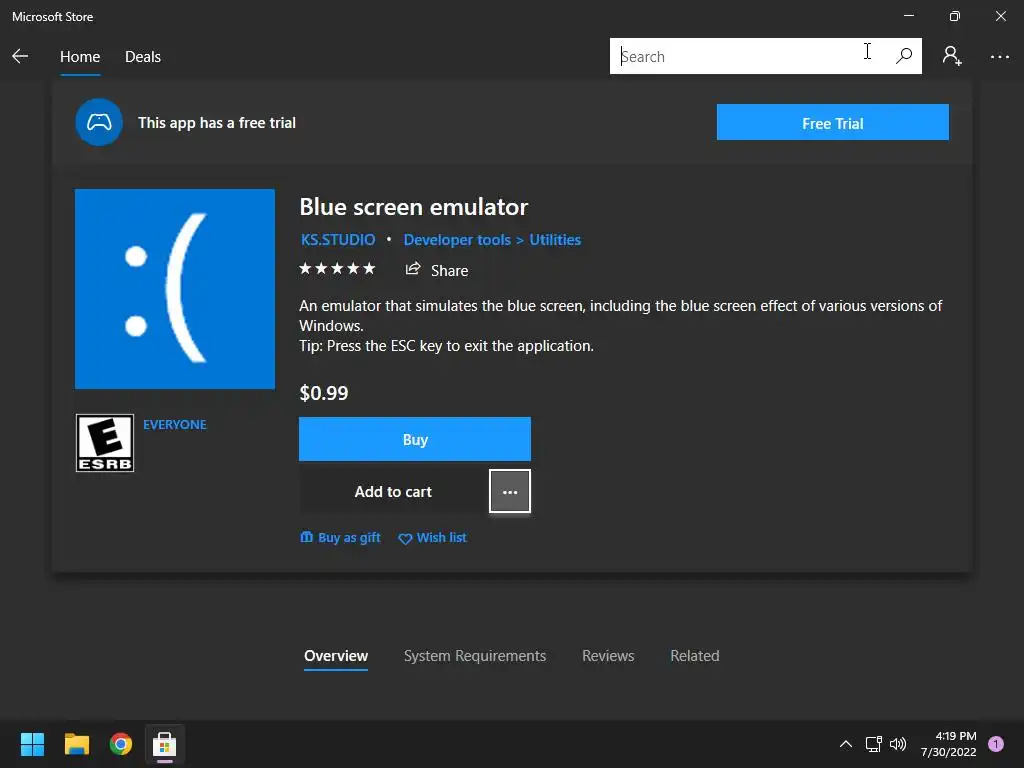
Task: Click Buy as gift link
Action: (x=340, y=537)
